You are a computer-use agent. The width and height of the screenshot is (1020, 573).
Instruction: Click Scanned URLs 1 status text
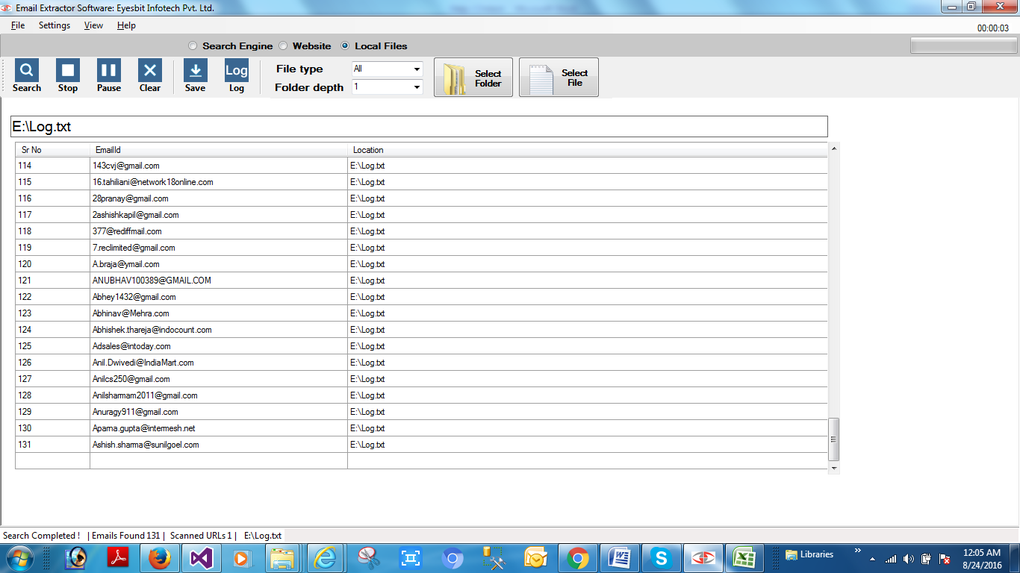click(x=200, y=536)
